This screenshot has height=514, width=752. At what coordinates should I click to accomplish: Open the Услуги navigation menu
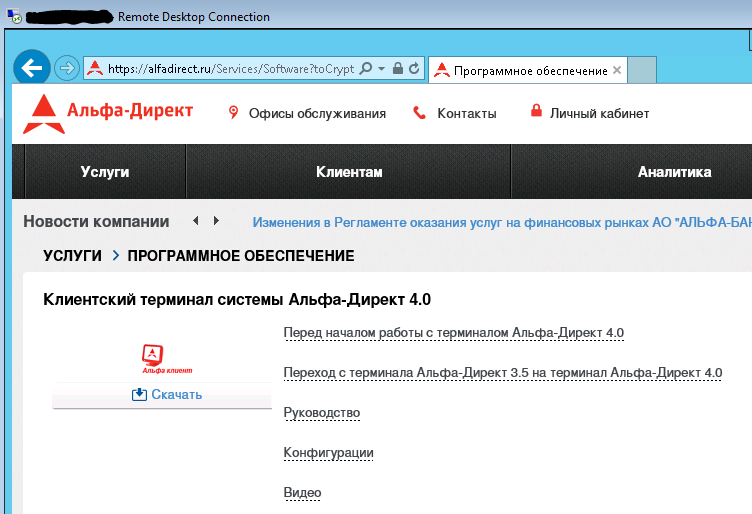click(105, 172)
